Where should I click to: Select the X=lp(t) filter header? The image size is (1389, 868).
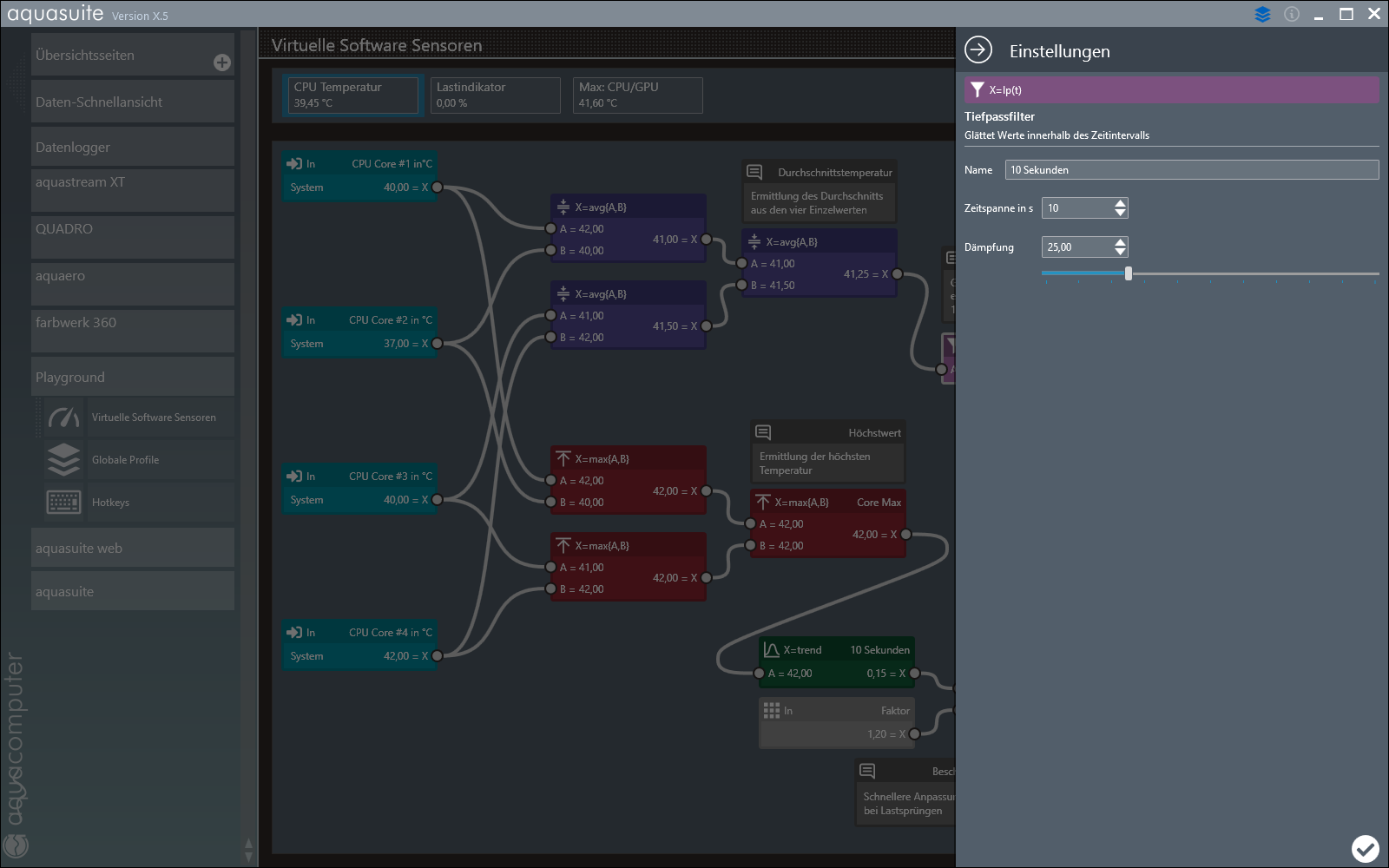pyautogui.click(x=1171, y=89)
